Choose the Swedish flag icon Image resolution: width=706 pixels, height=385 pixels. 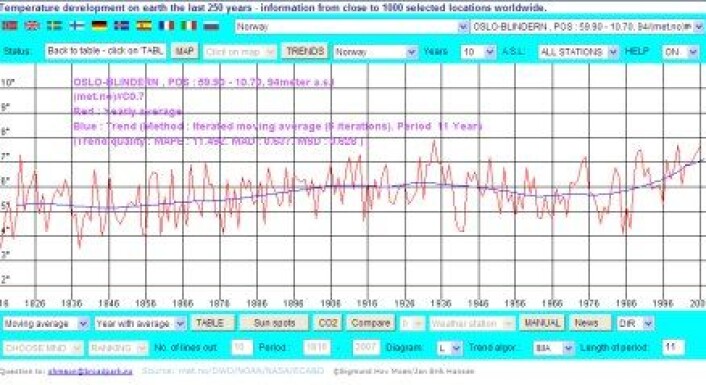[54, 26]
